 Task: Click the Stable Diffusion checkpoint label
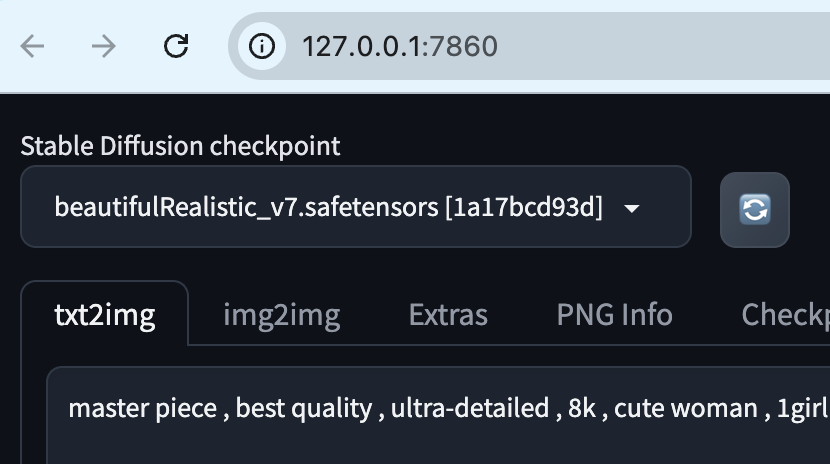181,146
